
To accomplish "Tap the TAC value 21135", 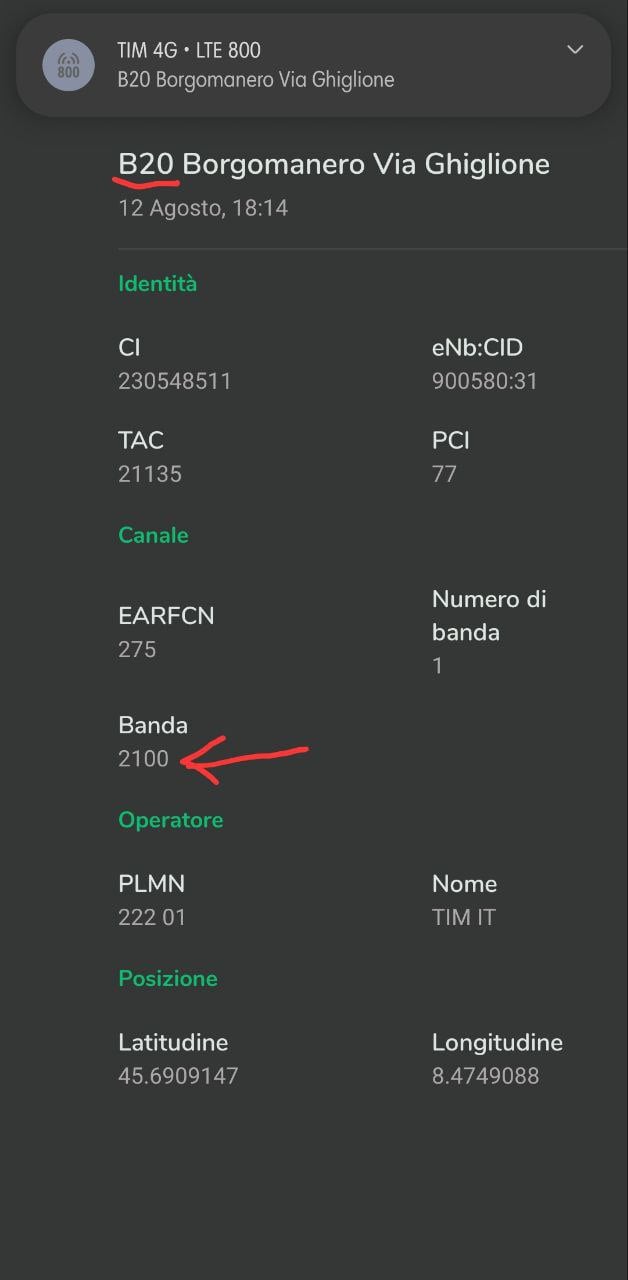I will [150, 474].
